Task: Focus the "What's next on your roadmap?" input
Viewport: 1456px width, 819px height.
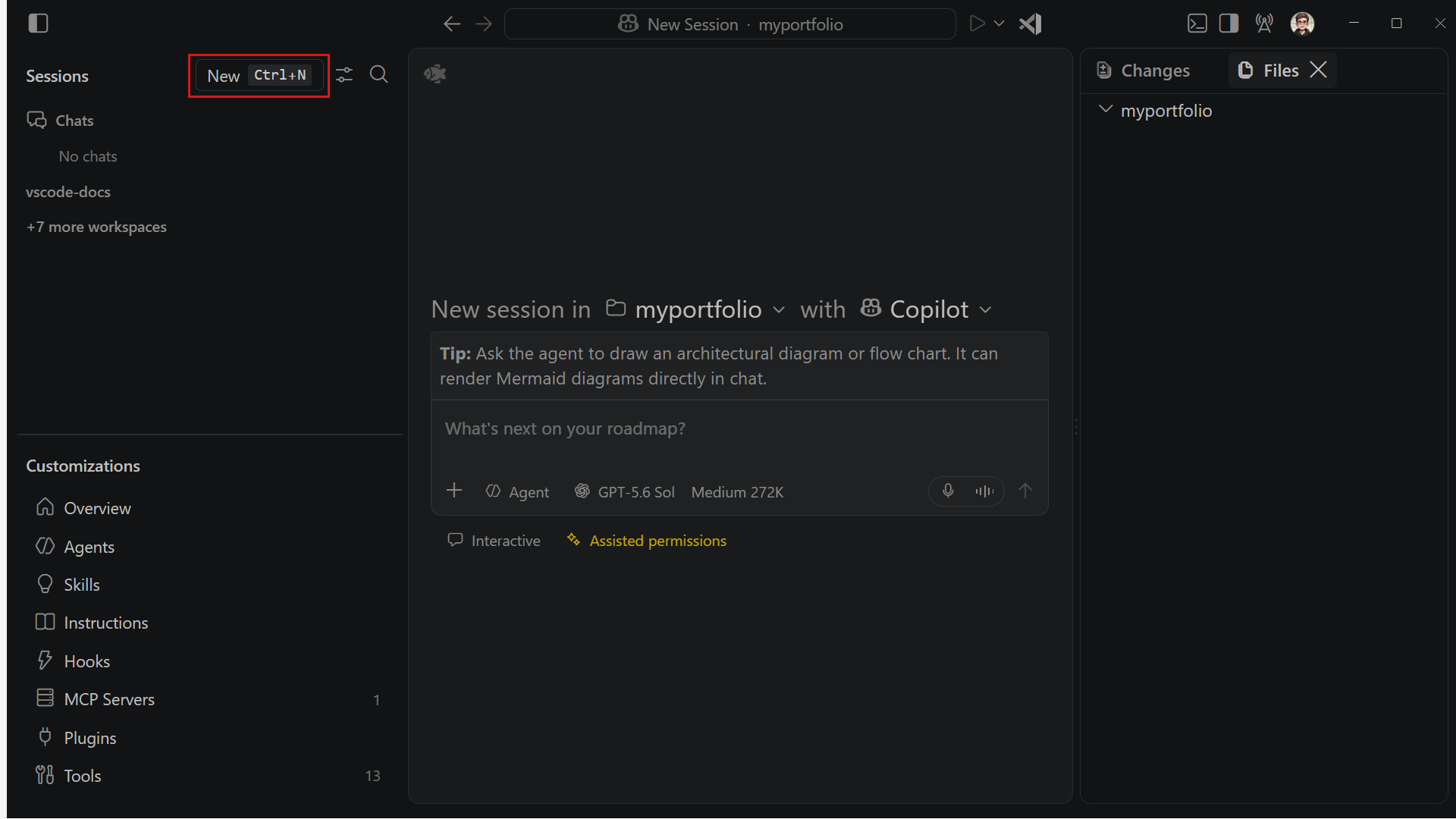Action: (x=739, y=428)
